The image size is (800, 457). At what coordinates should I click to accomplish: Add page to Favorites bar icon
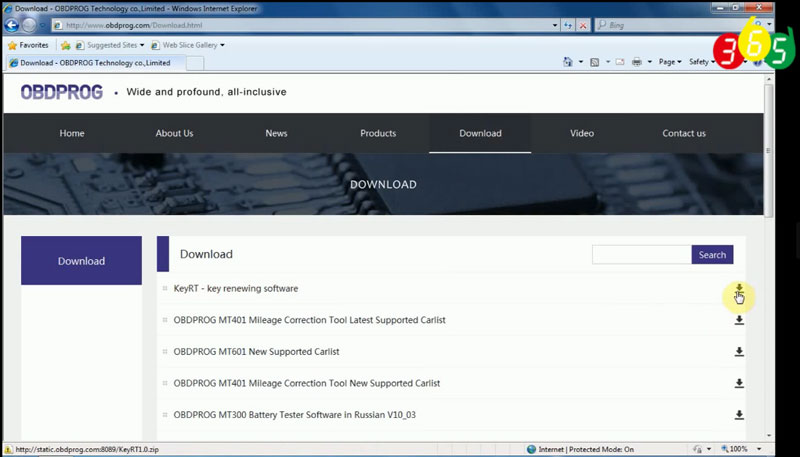[65, 45]
